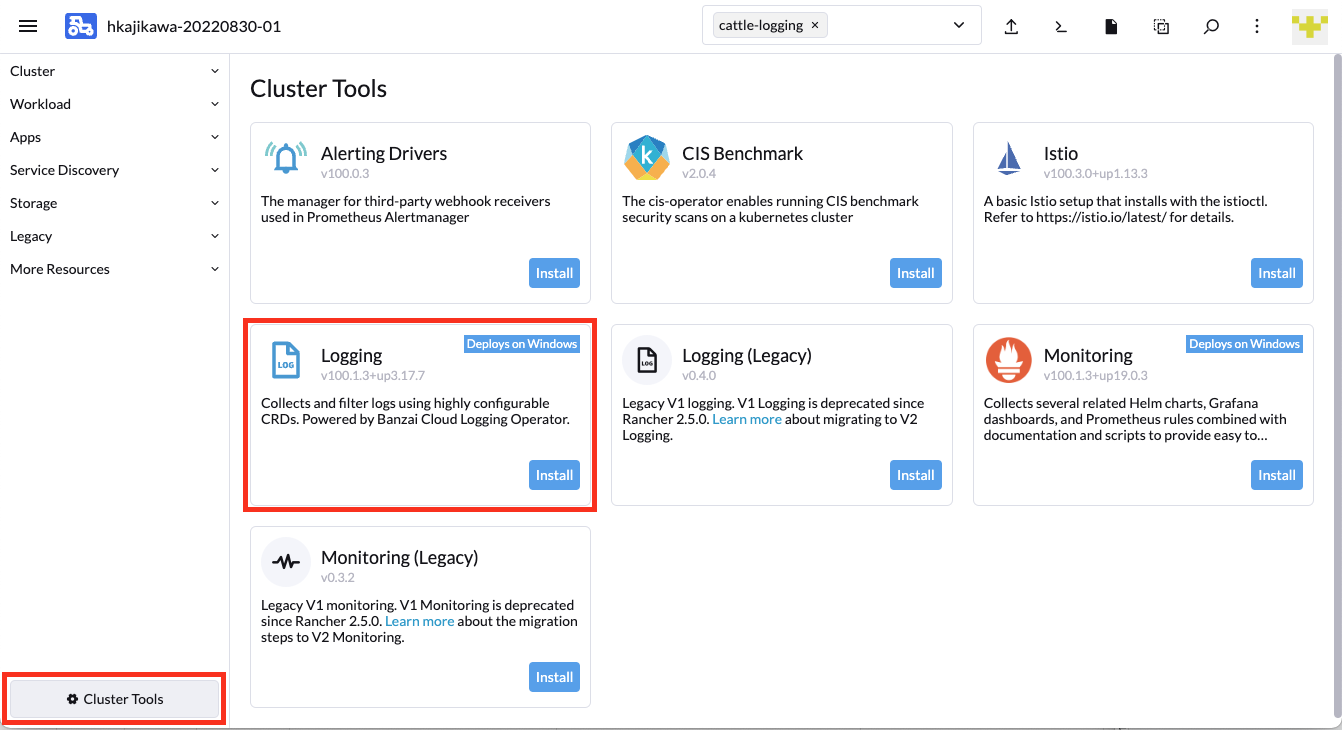Expand the Apps sidebar section
This screenshot has width=1342, height=730.
115,137
